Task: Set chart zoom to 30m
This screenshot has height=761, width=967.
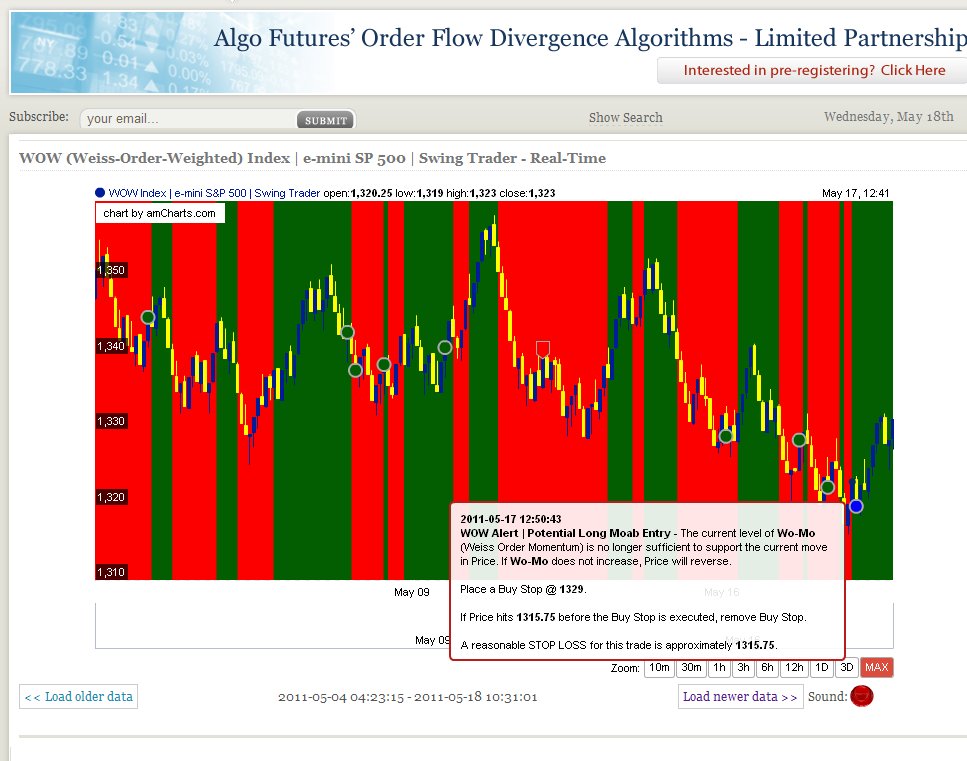Action: [691, 667]
